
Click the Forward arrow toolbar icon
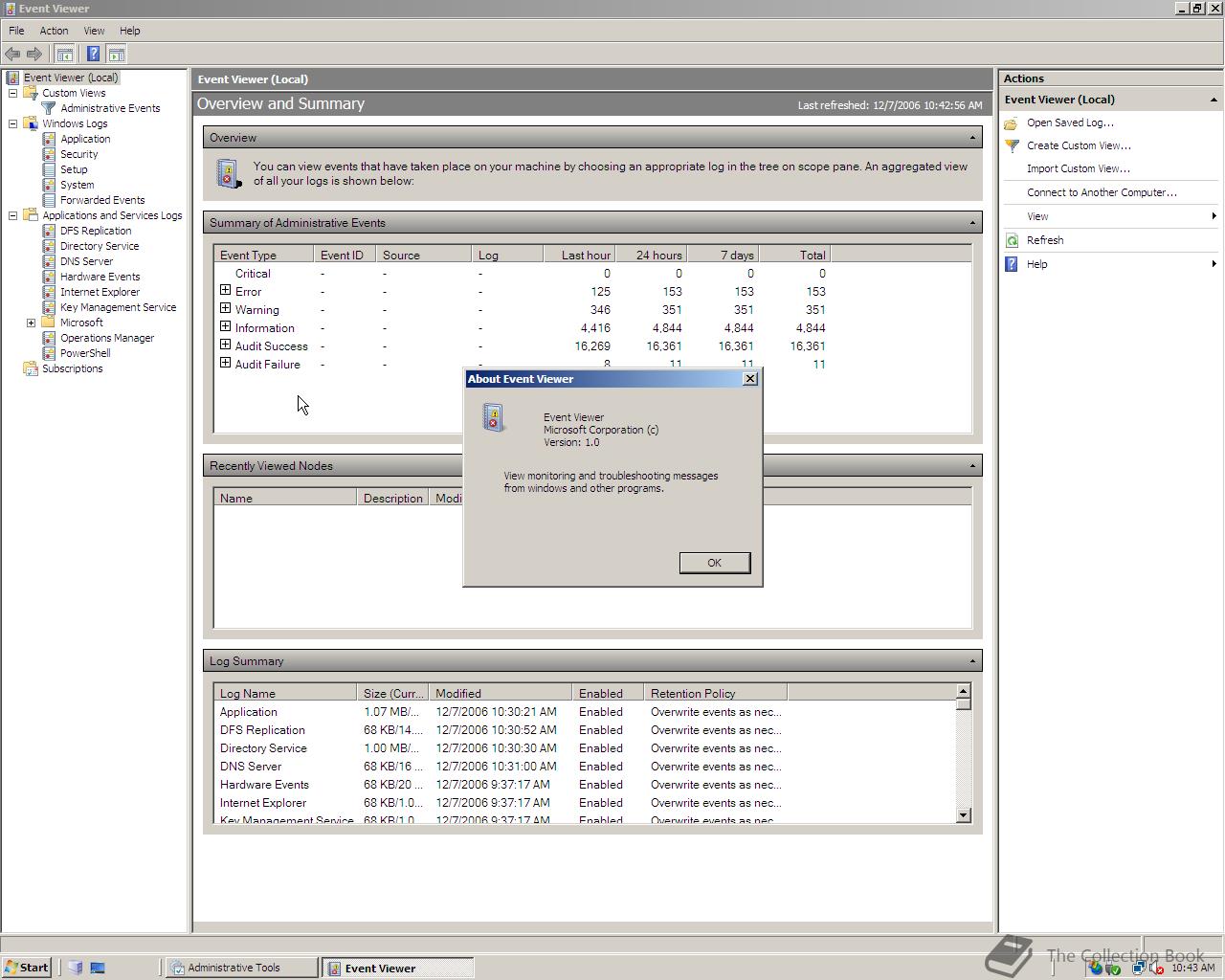[34, 55]
